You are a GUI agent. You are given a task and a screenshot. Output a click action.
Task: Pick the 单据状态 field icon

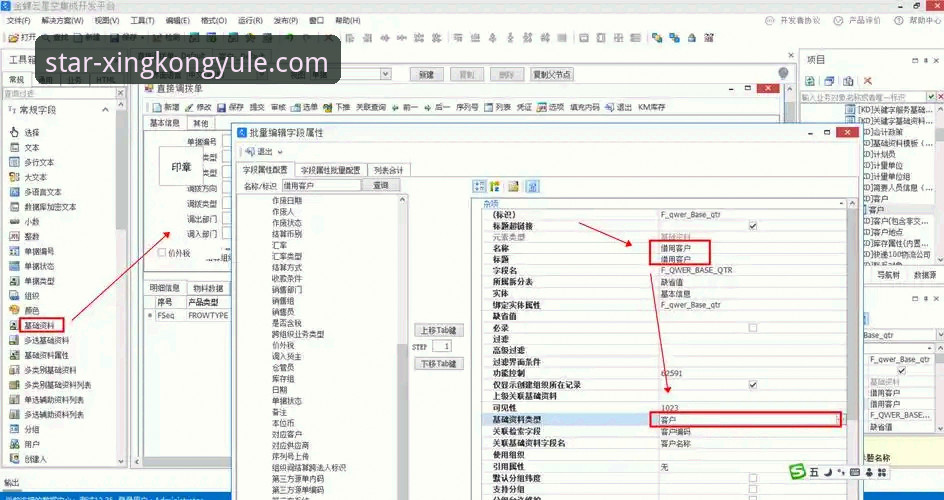click(14, 266)
